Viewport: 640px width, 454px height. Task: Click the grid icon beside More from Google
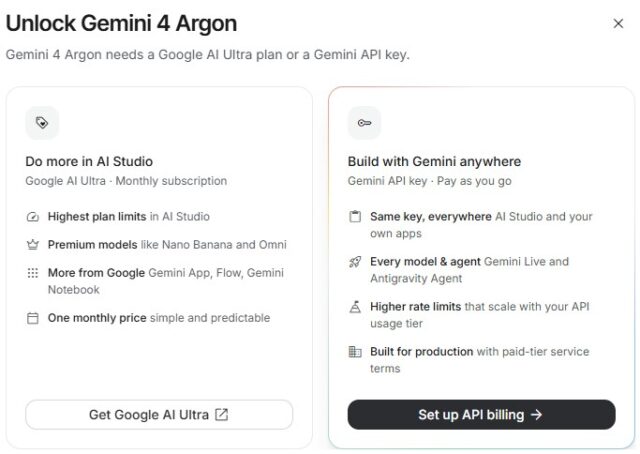click(33, 273)
